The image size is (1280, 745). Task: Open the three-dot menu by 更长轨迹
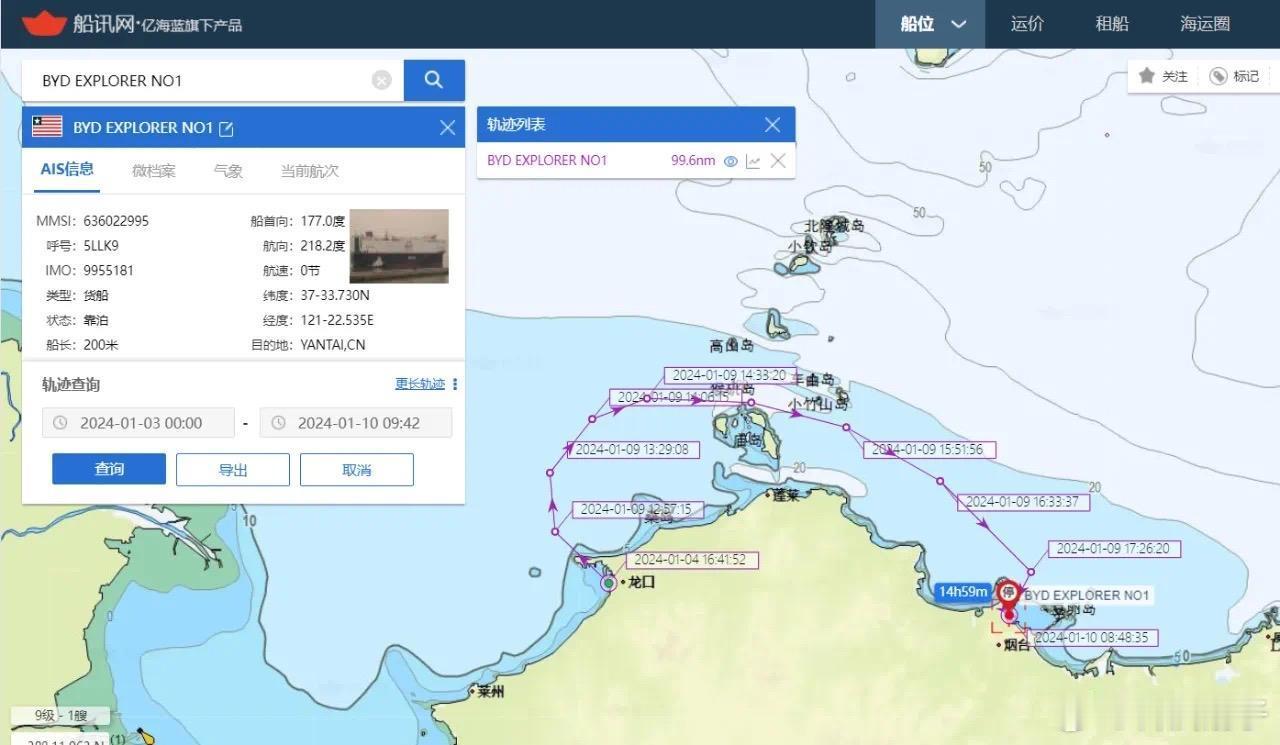coord(455,384)
